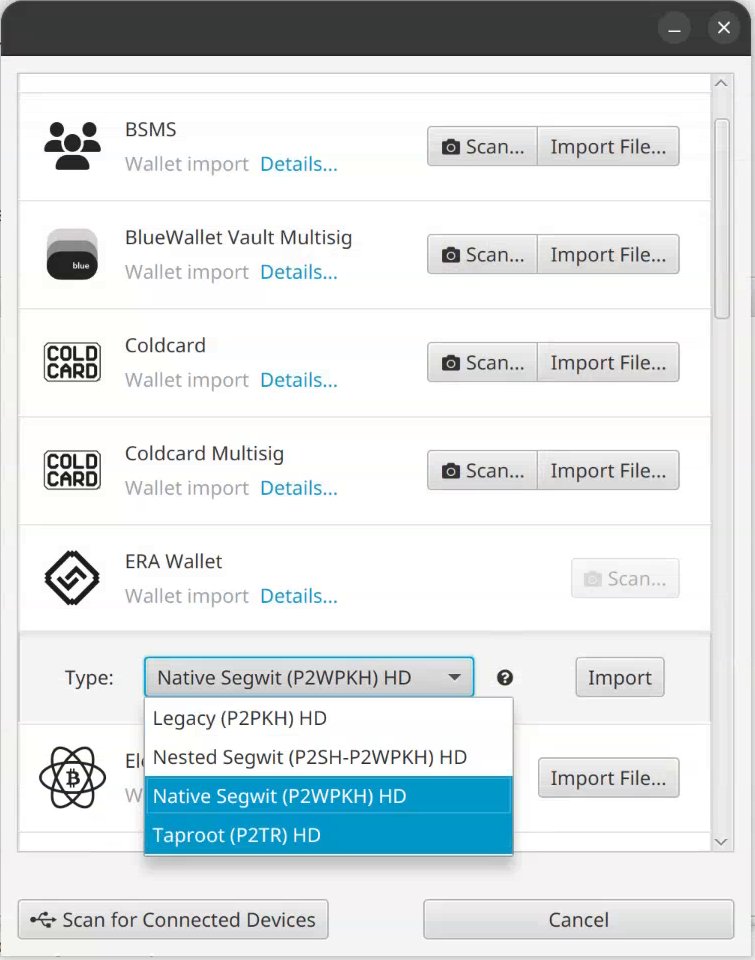Select Native Segwit (P2WPKH) HD list option

click(x=329, y=796)
